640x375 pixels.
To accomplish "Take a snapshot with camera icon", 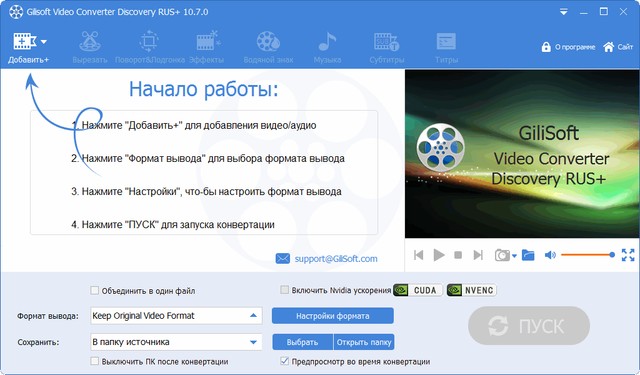I will pyautogui.click(x=502, y=255).
